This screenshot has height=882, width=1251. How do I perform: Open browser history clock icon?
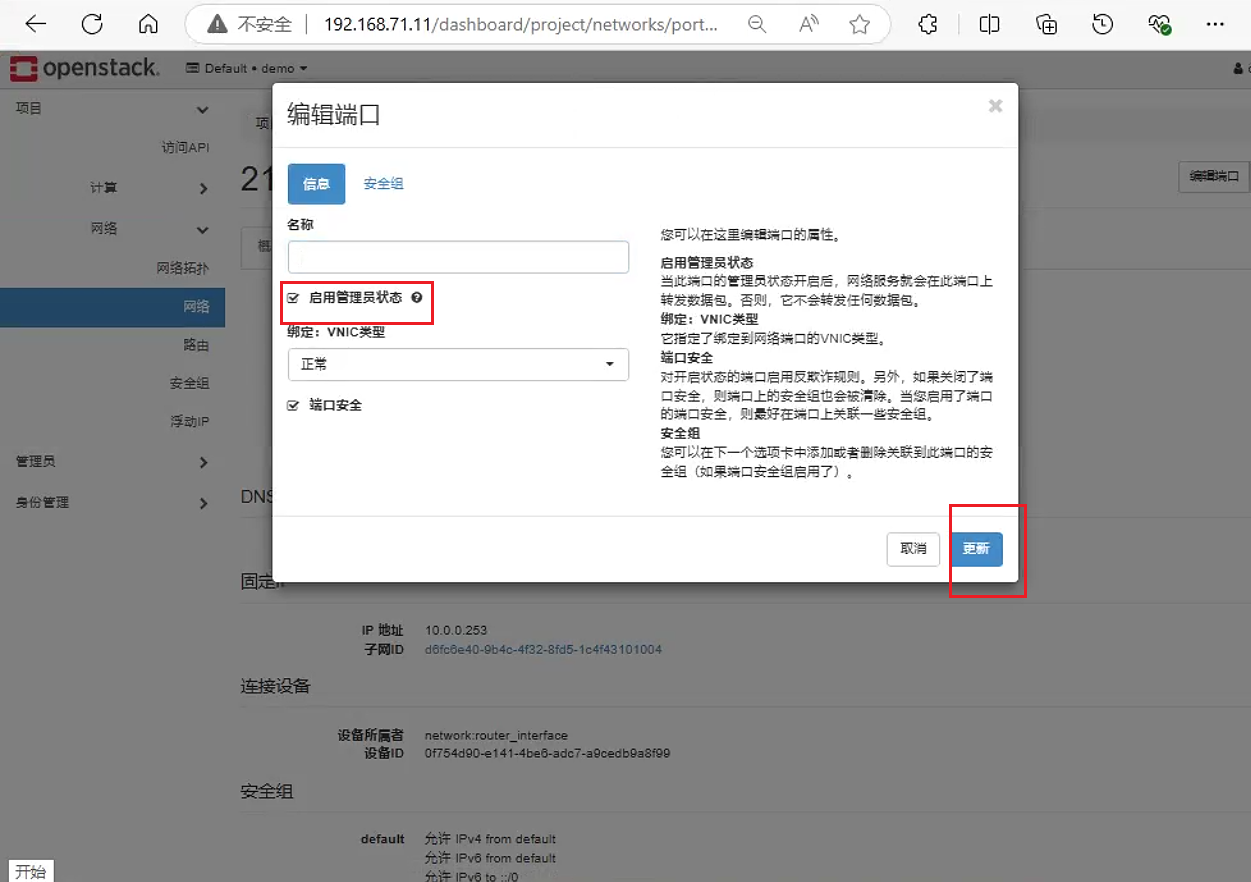1103,25
